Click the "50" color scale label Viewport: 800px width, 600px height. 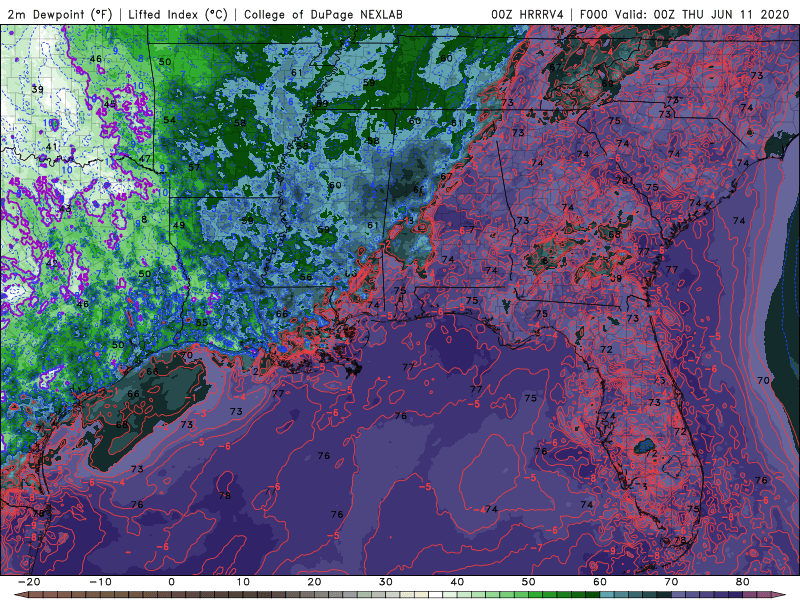point(529,582)
